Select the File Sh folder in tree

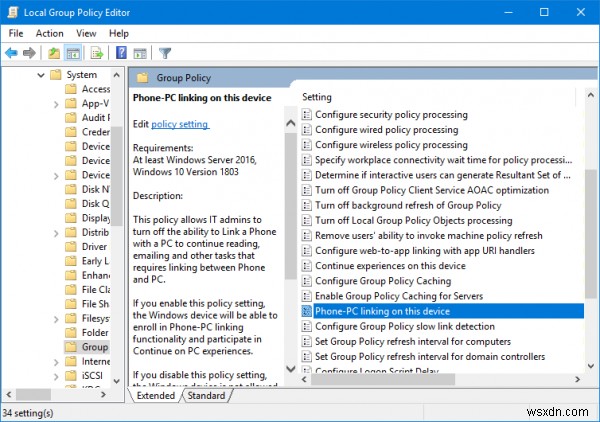coord(95,304)
